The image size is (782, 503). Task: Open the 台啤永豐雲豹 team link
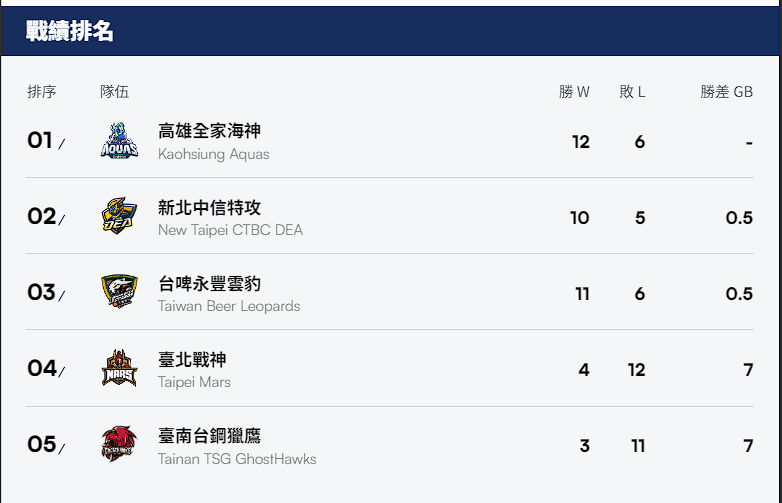pyautogui.click(x=210, y=283)
